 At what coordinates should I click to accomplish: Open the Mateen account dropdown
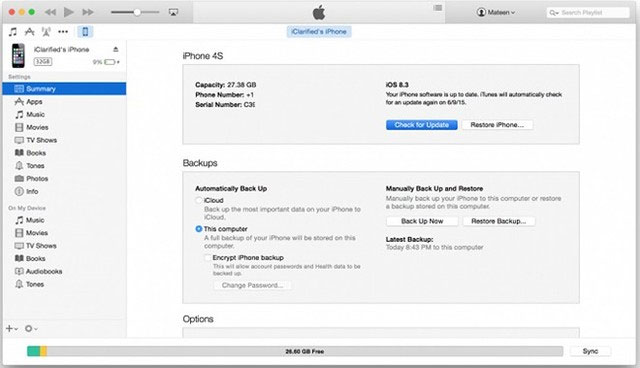click(496, 12)
